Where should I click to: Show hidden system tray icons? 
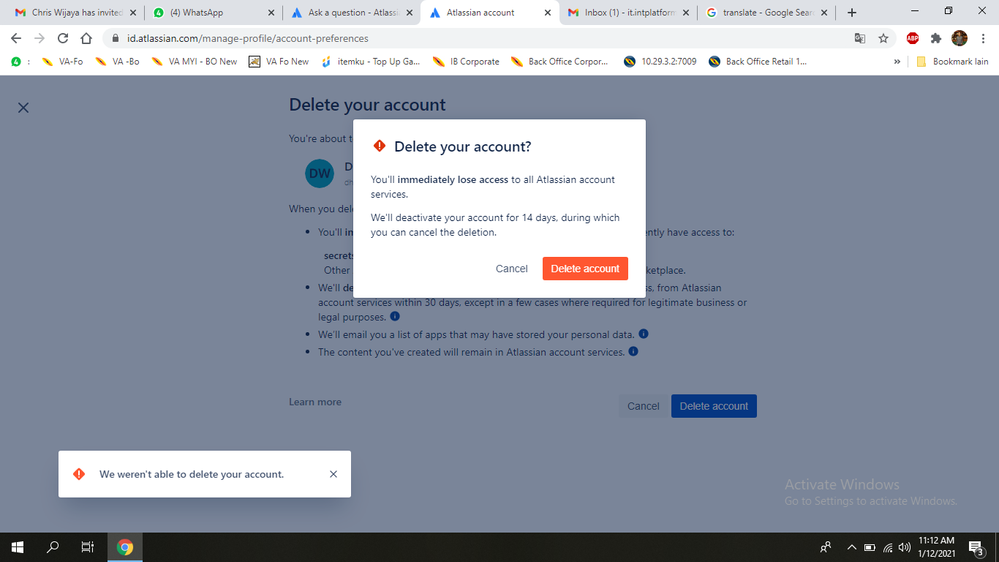pyautogui.click(x=851, y=547)
